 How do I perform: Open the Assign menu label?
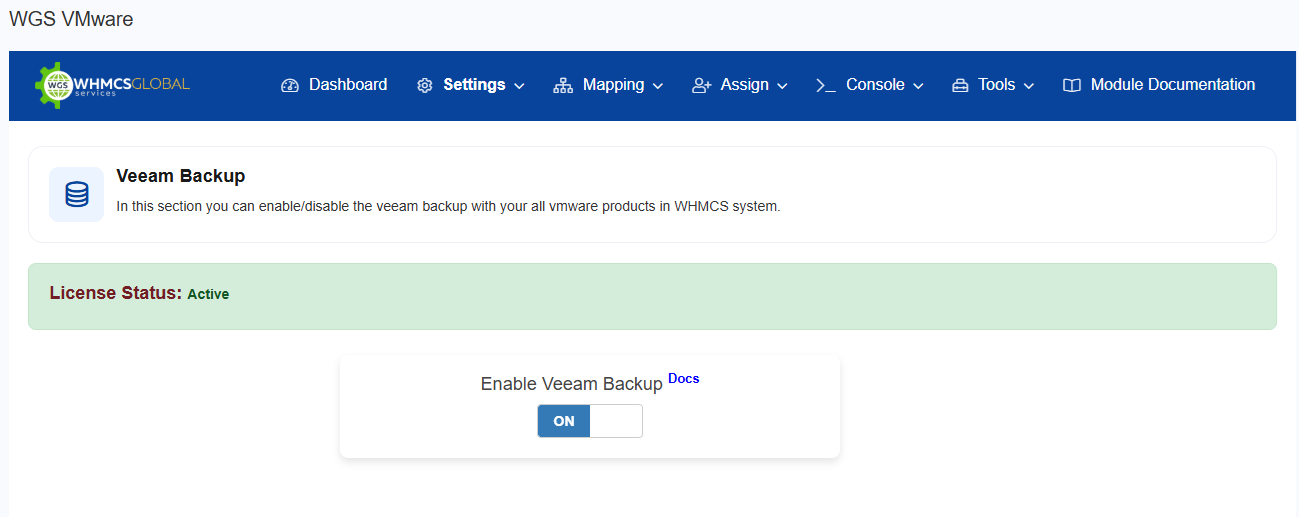pyautogui.click(x=744, y=85)
